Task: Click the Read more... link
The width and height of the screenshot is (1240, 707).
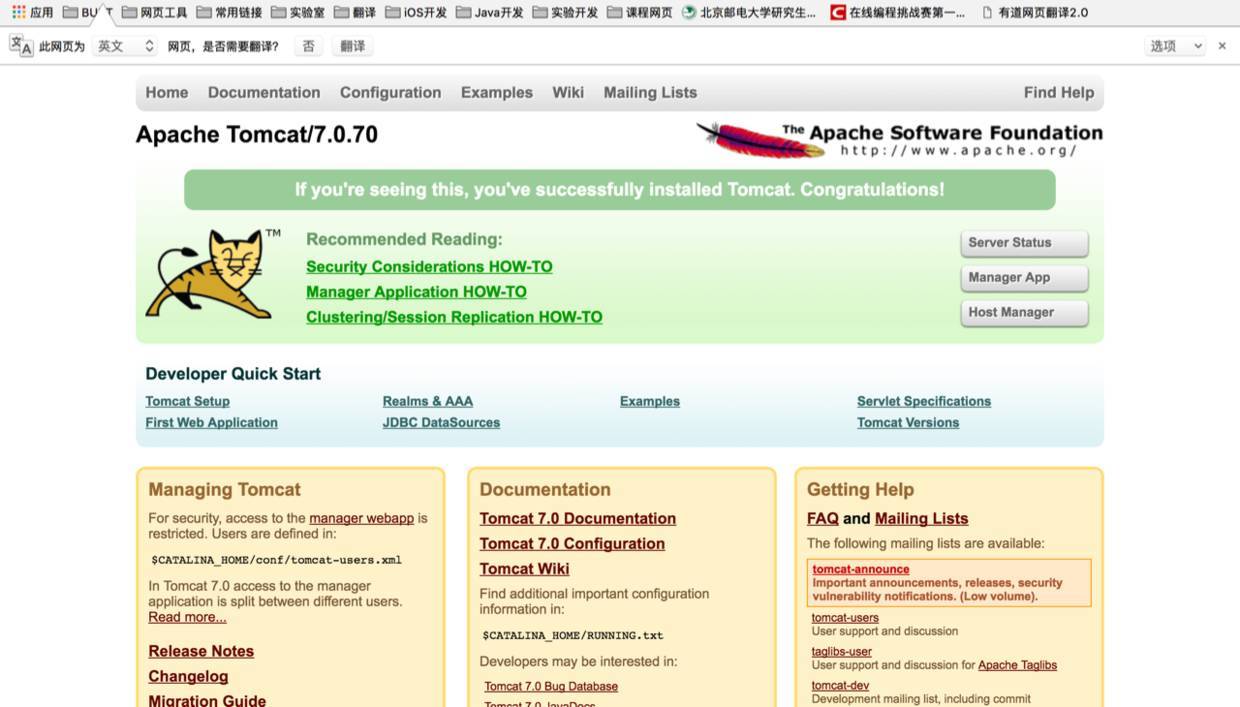Action: point(187,617)
